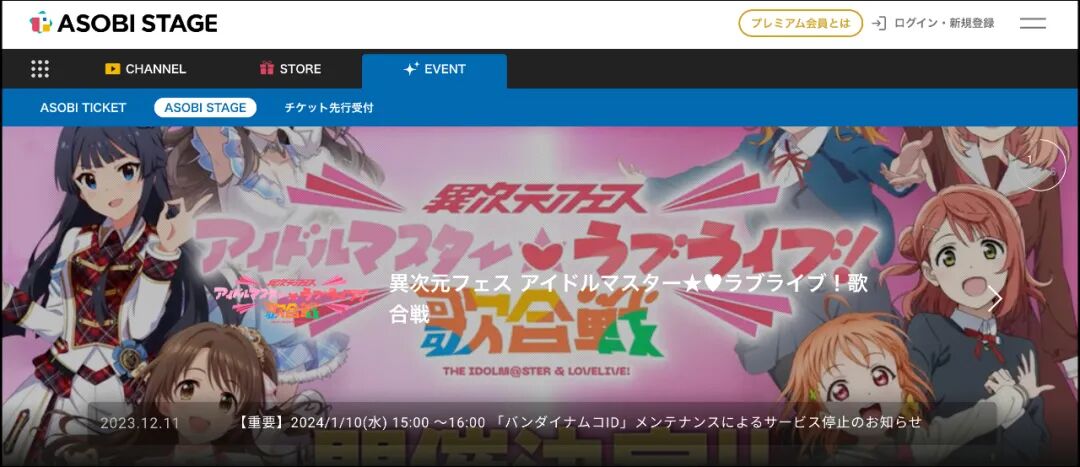Click the 2023.12.11 news date
Image resolution: width=1080 pixels, height=467 pixels.
pyautogui.click(x=140, y=423)
